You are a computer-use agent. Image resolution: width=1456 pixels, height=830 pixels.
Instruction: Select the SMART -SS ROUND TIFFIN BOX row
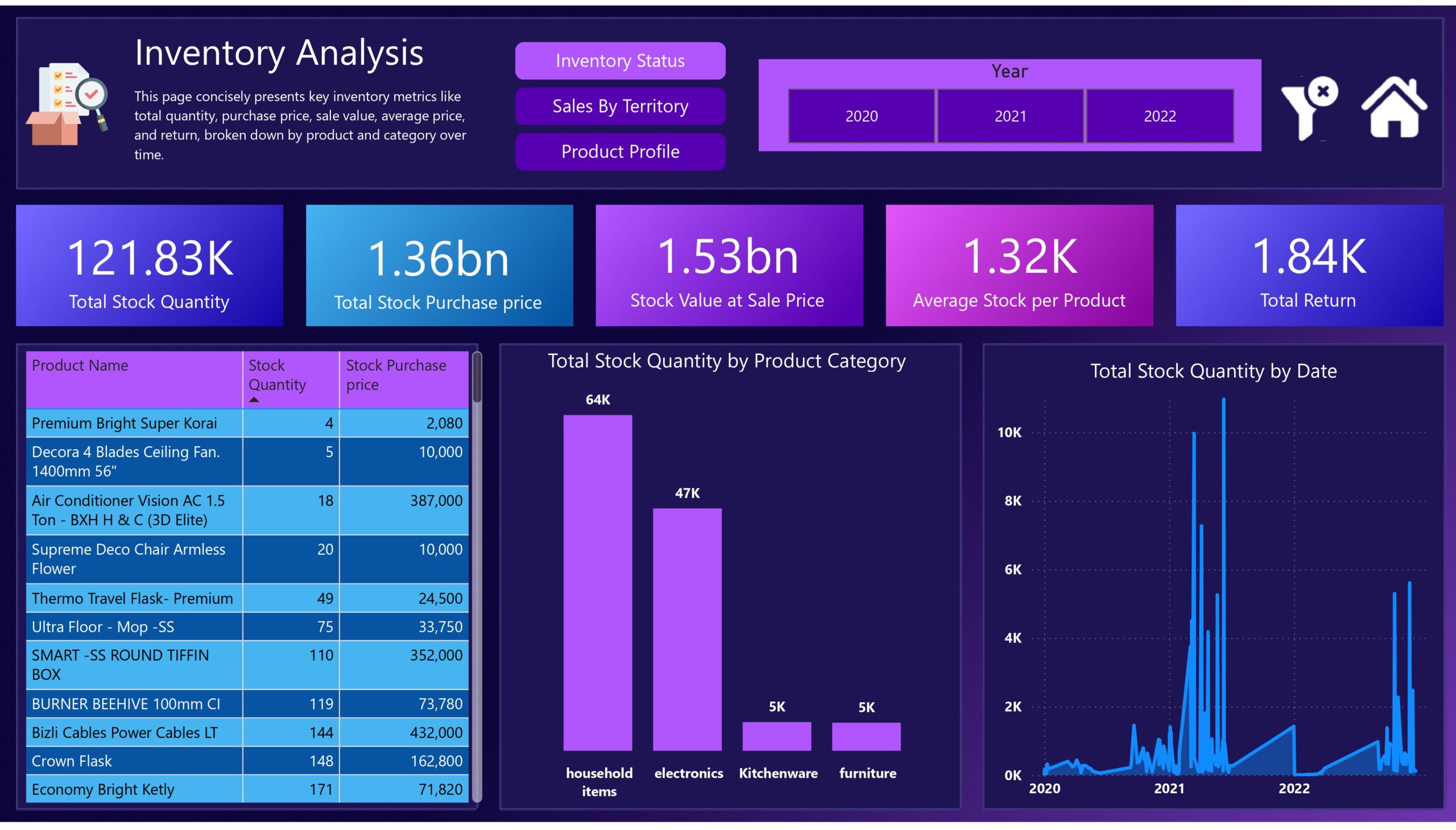coord(247,665)
